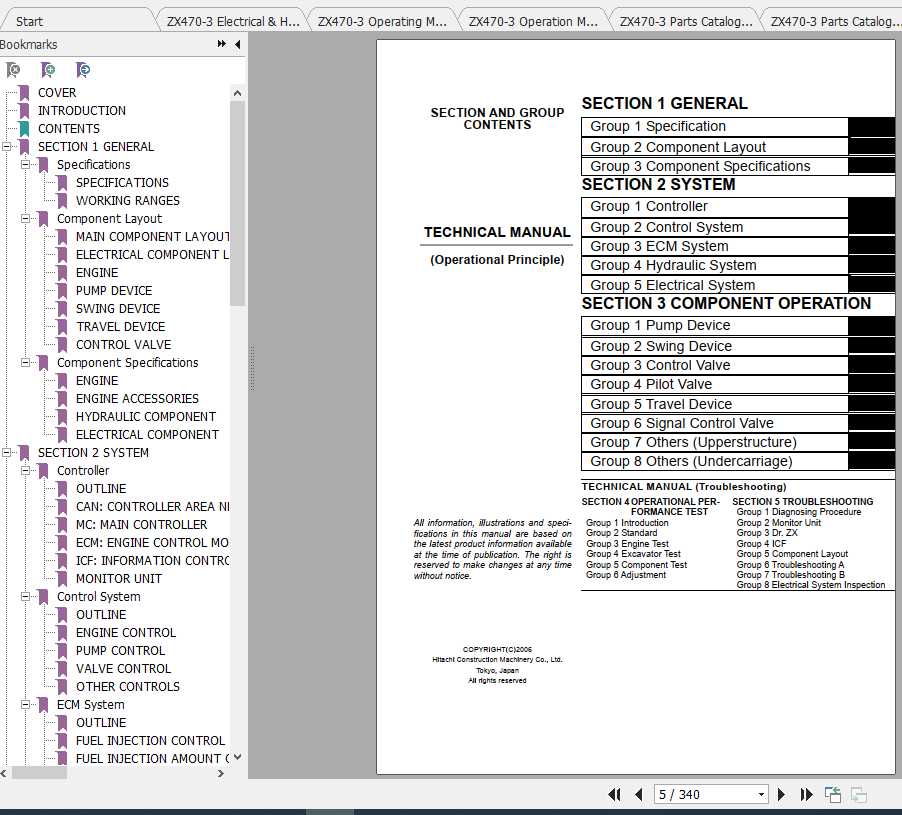
Task: Select the delete bookmark icon
Action: tap(14, 70)
